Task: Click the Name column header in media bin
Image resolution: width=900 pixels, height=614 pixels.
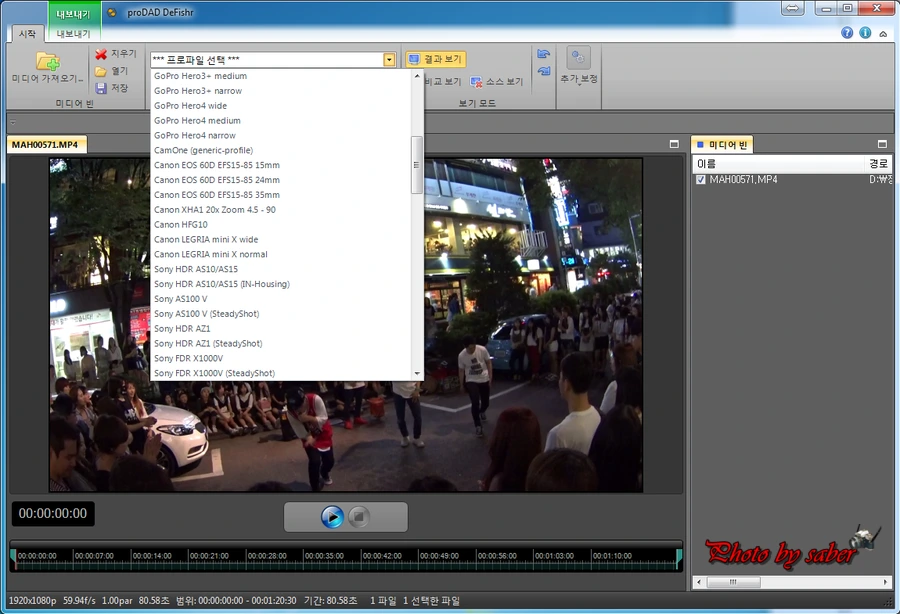Action: [x=779, y=164]
